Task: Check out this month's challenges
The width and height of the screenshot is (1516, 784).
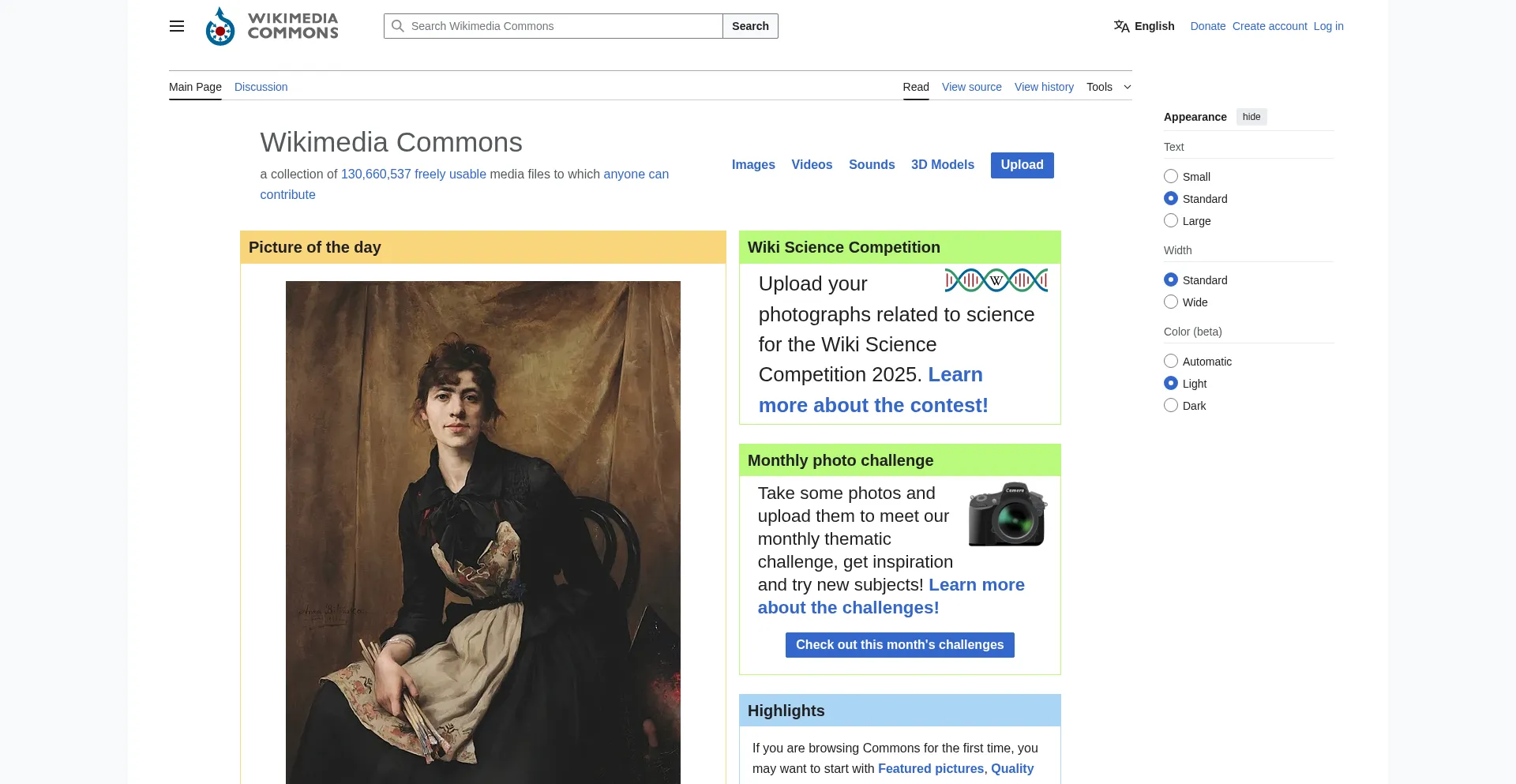Action: pos(899,645)
